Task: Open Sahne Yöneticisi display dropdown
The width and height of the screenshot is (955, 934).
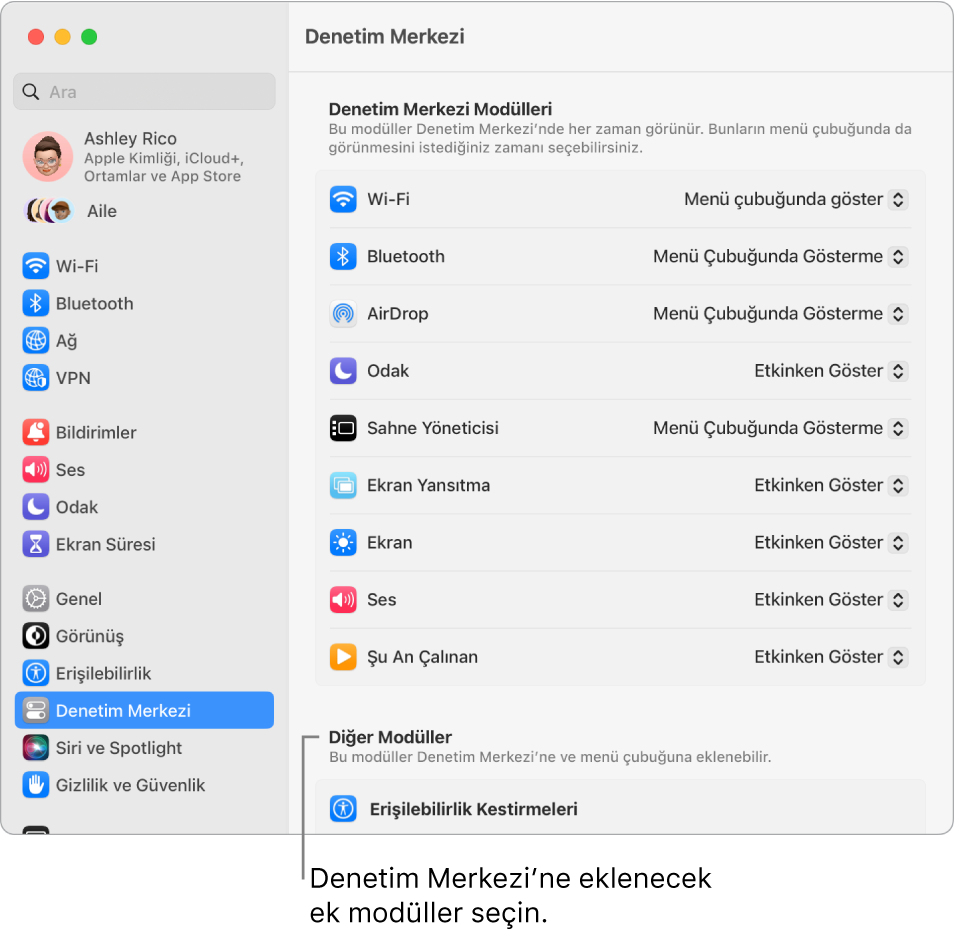Action: click(780, 428)
